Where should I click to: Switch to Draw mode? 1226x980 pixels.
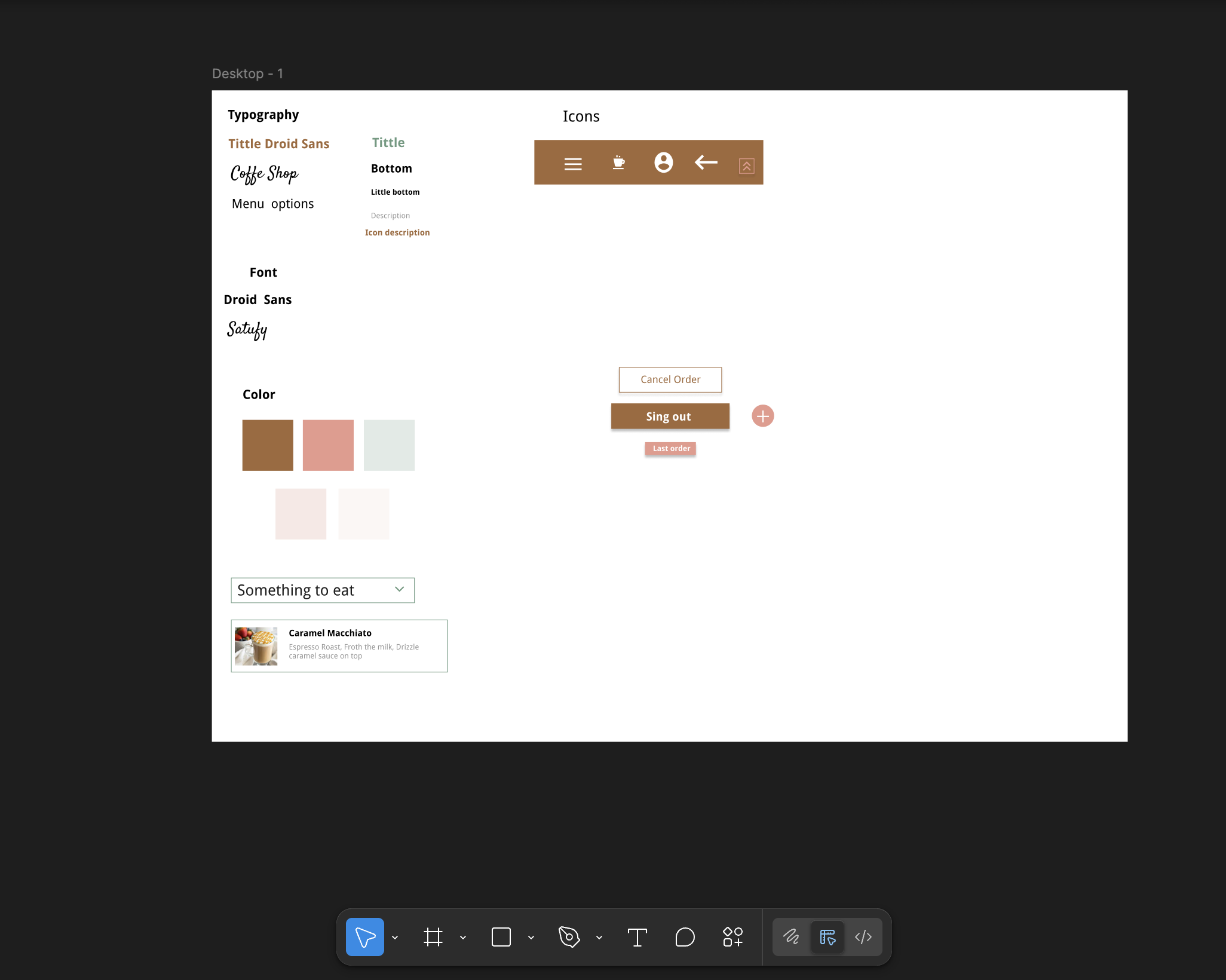click(792, 937)
